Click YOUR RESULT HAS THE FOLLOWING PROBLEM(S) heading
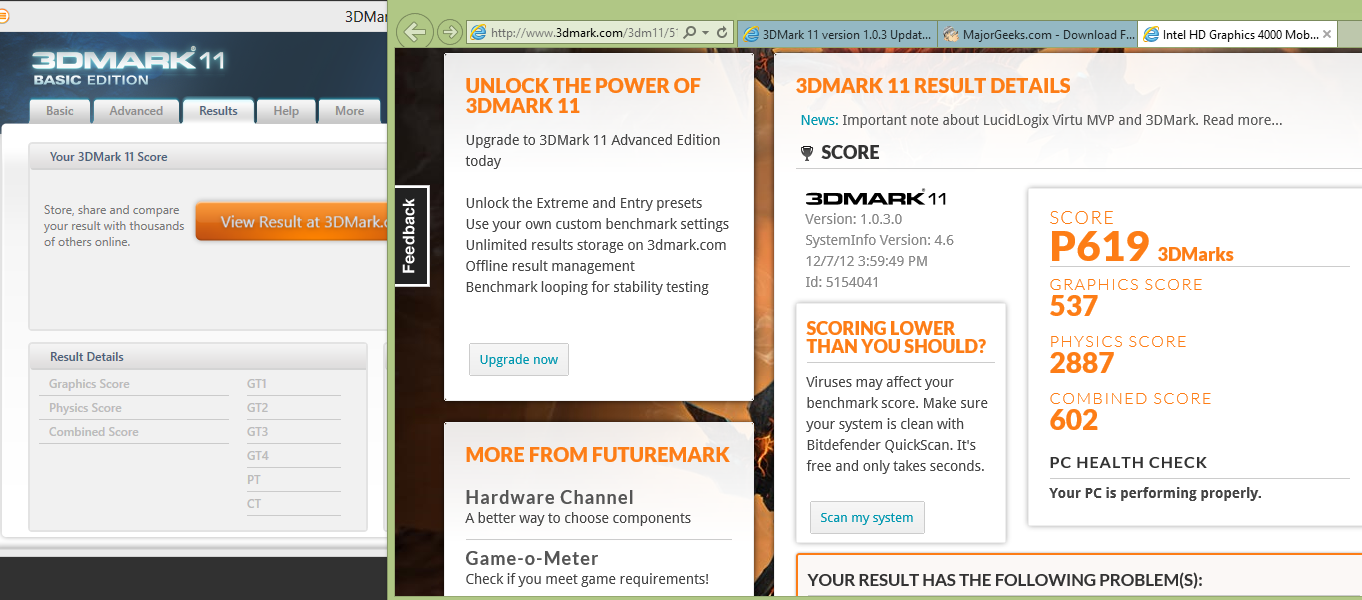 (x=1005, y=580)
